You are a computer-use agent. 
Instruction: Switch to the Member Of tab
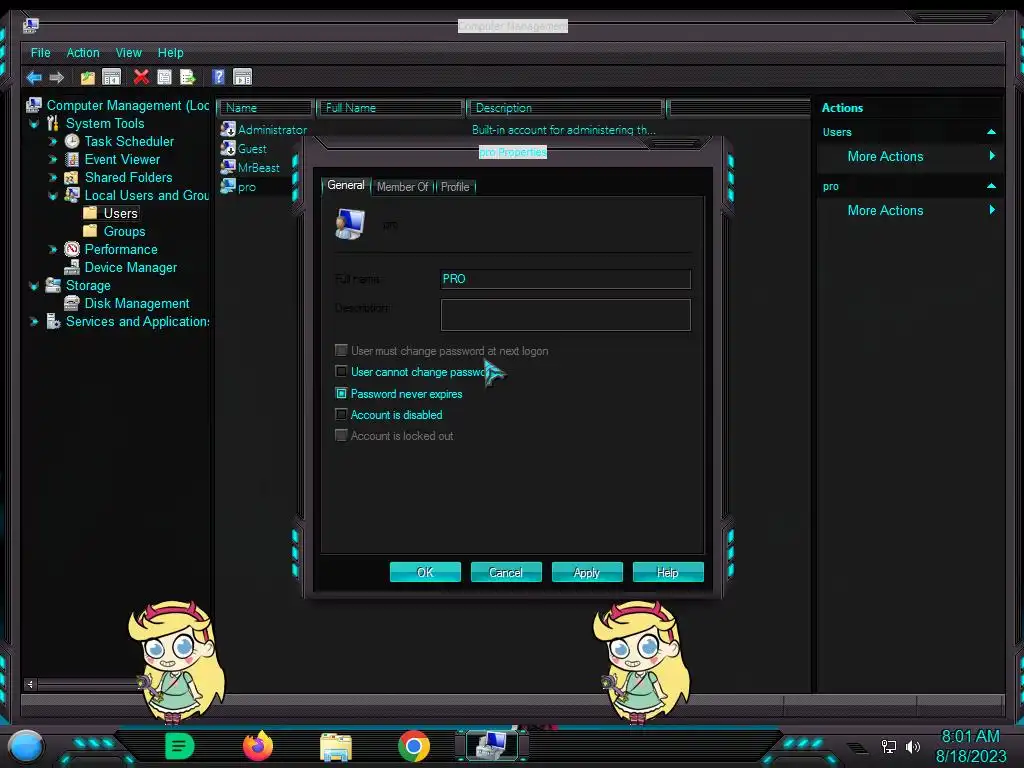click(402, 187)
